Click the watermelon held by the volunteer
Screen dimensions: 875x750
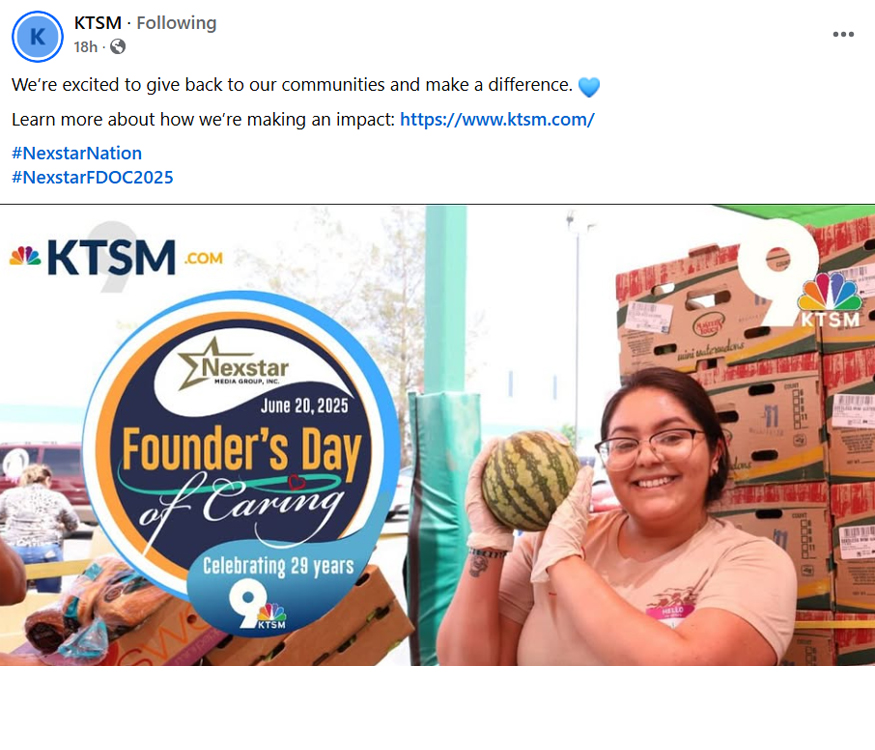click(x=530, y=481)
